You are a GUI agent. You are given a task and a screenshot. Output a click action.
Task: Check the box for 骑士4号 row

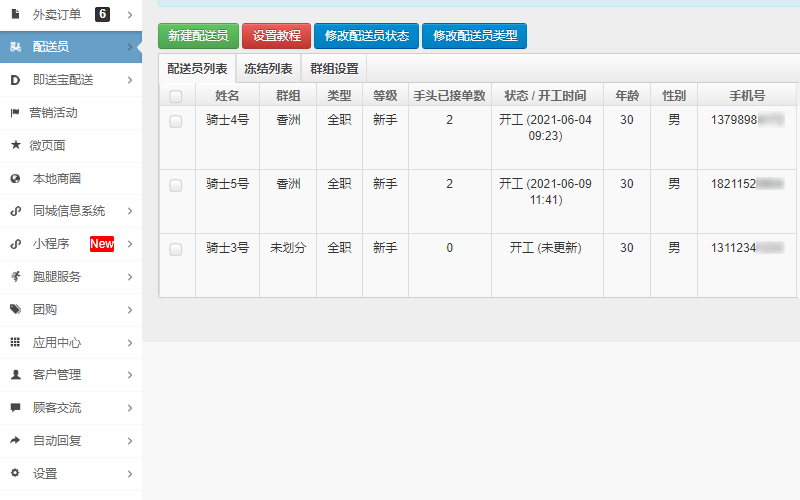coord(176,121)
